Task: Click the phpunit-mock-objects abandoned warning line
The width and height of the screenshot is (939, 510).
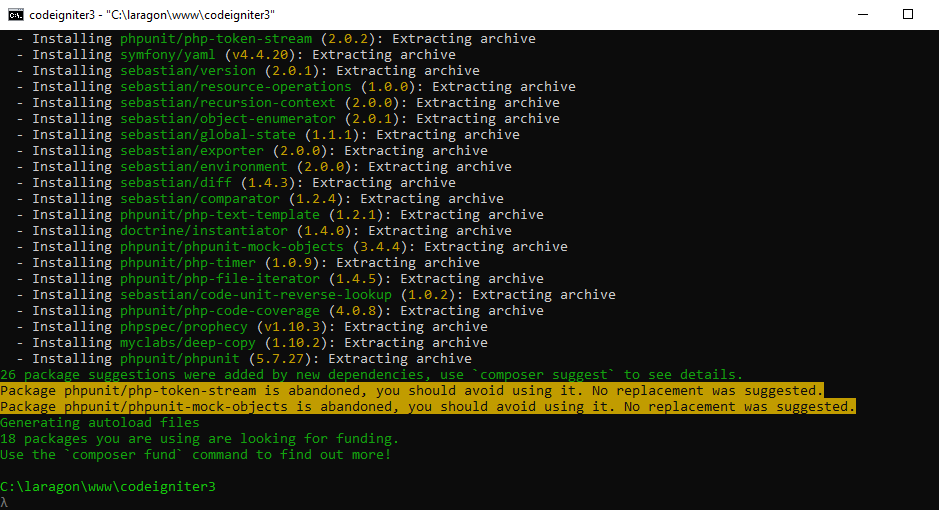Action: (428, 407)
